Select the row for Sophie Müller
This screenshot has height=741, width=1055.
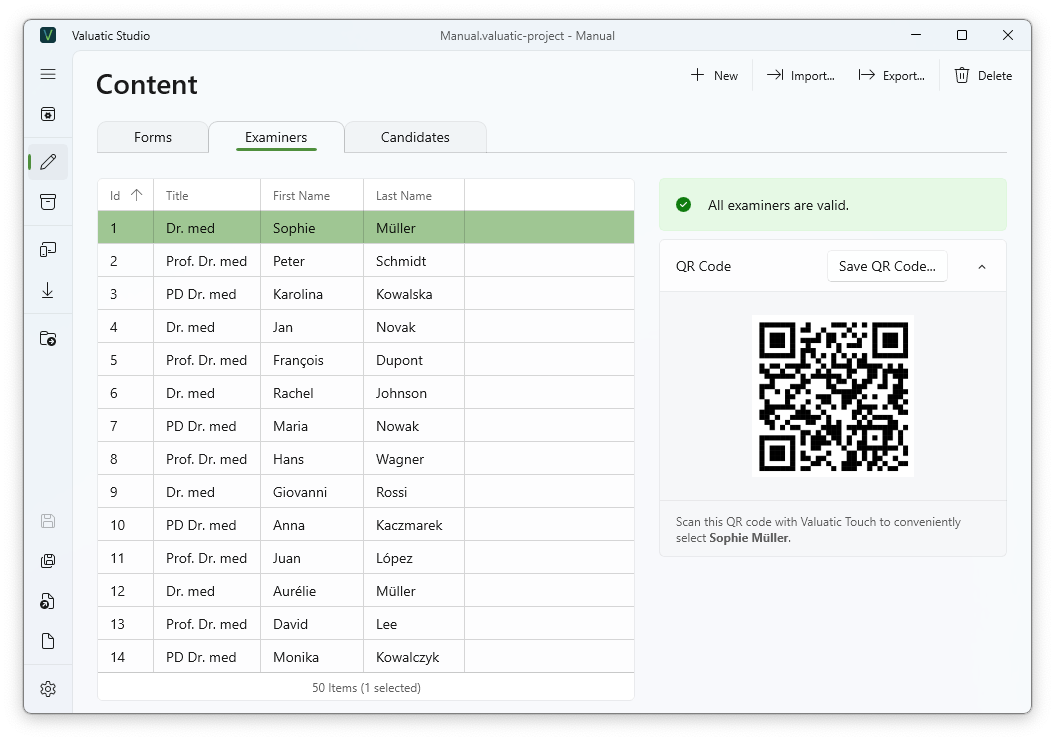click(x=366, y=227)
